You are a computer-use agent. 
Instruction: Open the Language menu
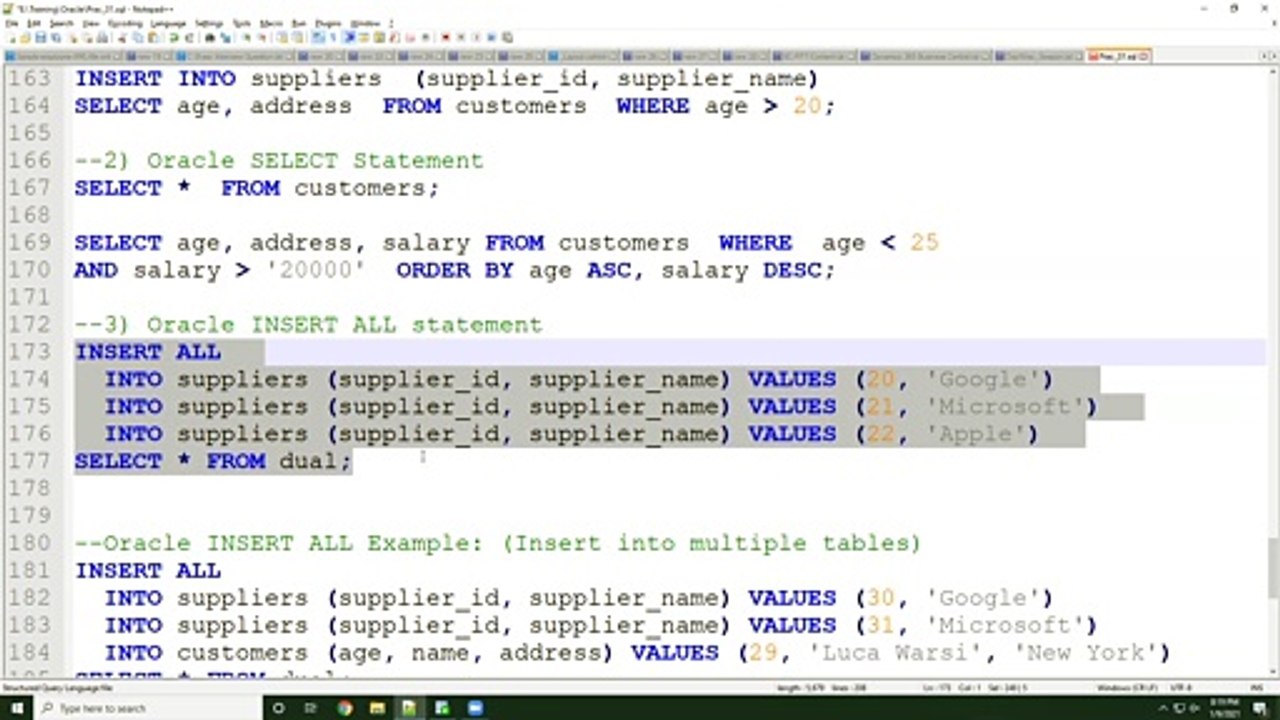click(168, 23)
